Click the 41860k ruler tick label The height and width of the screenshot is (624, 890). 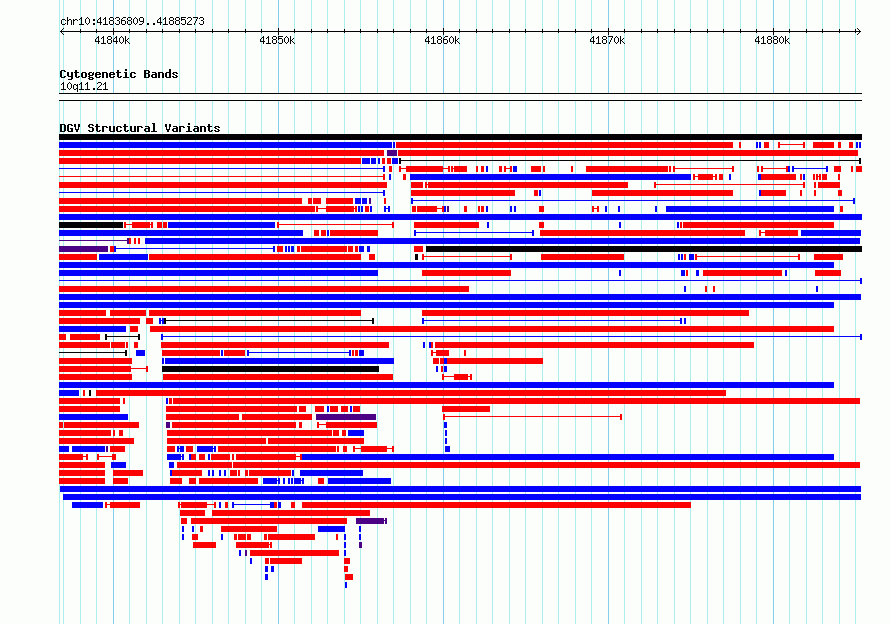442,40
